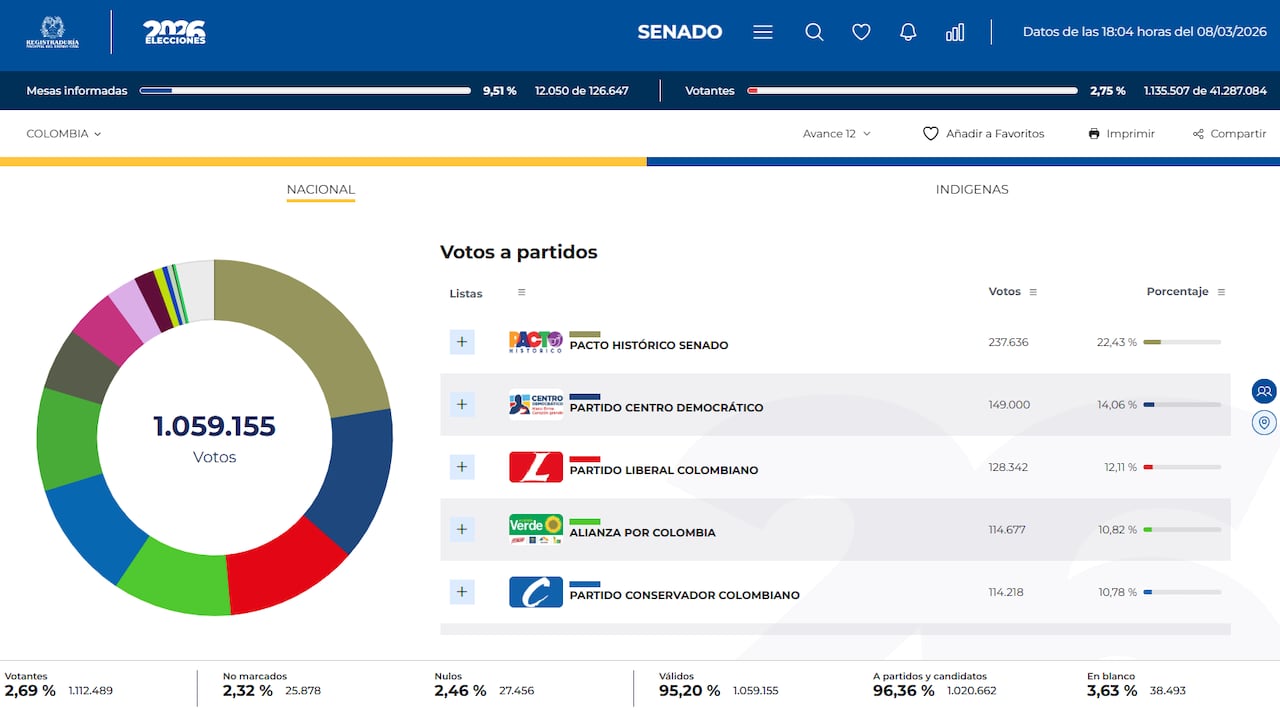Image resolution: width=1280 pixels, height=710 pixels.
Task: Click Añadir a Favoritos
Action: pyautogui.click(x=983, y=133)
